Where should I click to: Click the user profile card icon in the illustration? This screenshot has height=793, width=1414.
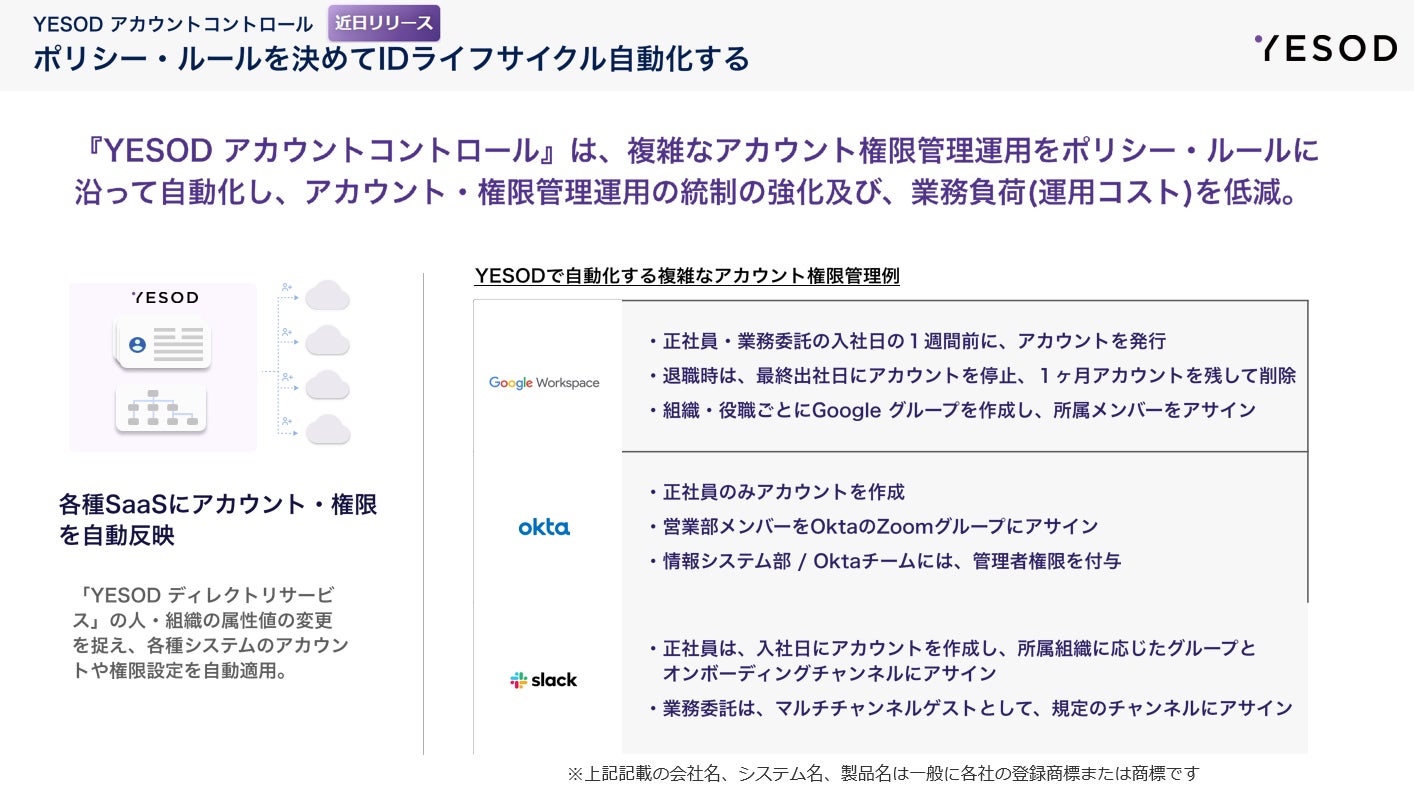[x=162, y=342]
